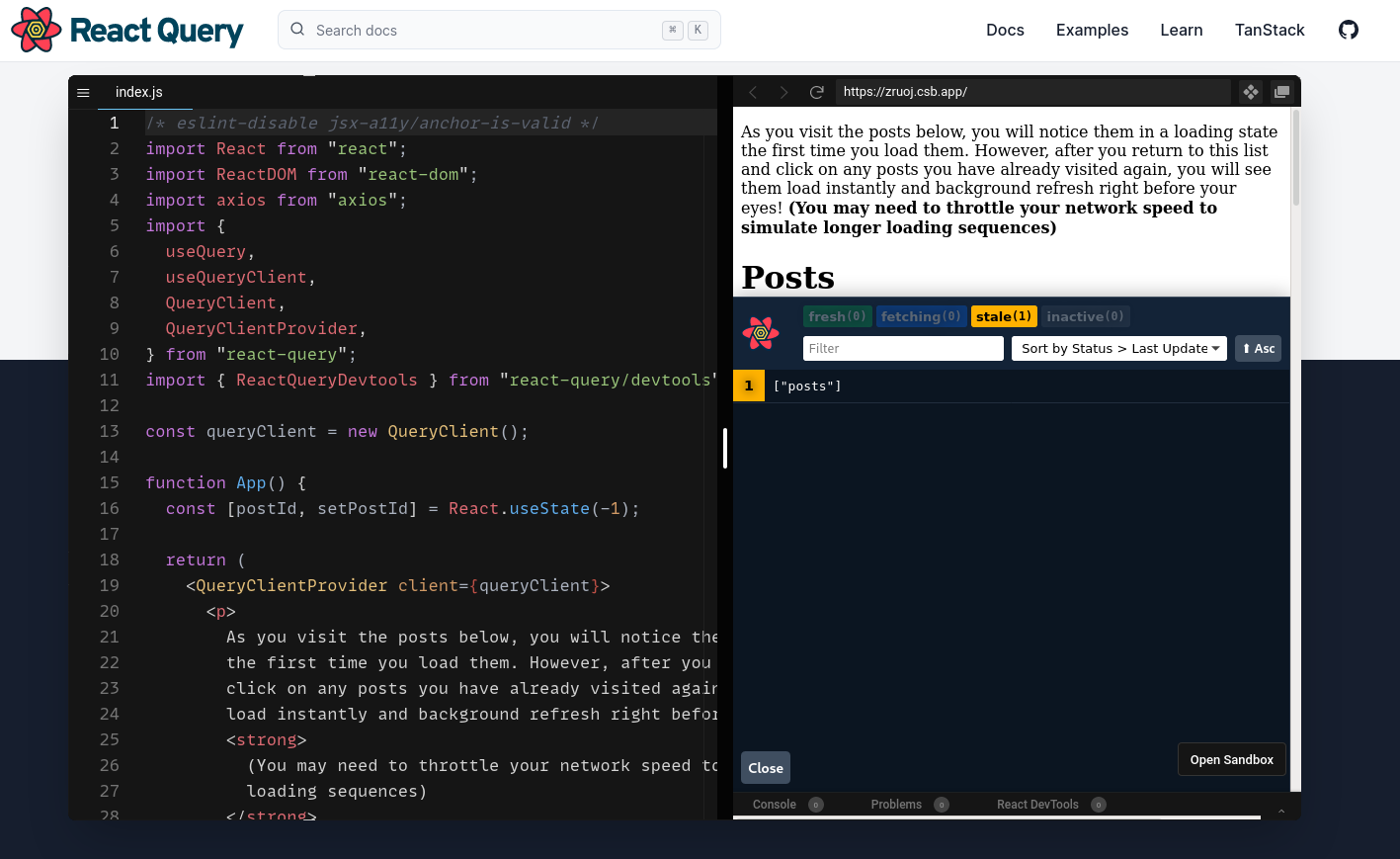Close the React Query devtools panel
Screen dimensions: 1400x859
pos(766,768)
